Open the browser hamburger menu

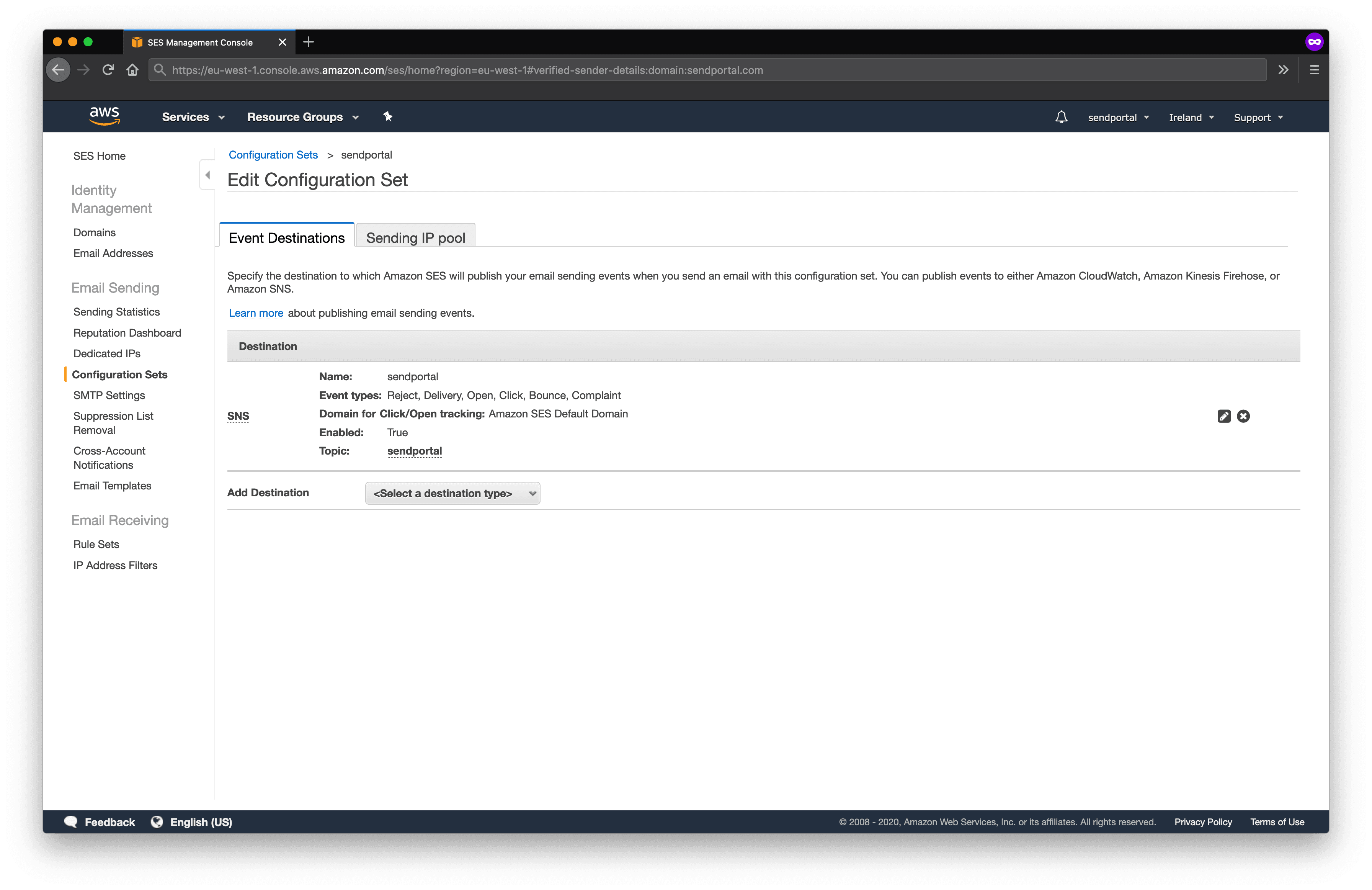[1314, 70]
